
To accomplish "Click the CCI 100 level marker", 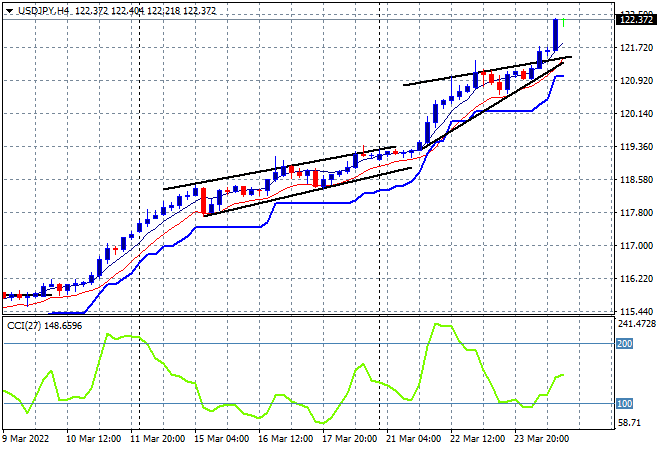I will pyautogui.click(x=624, y=404).
